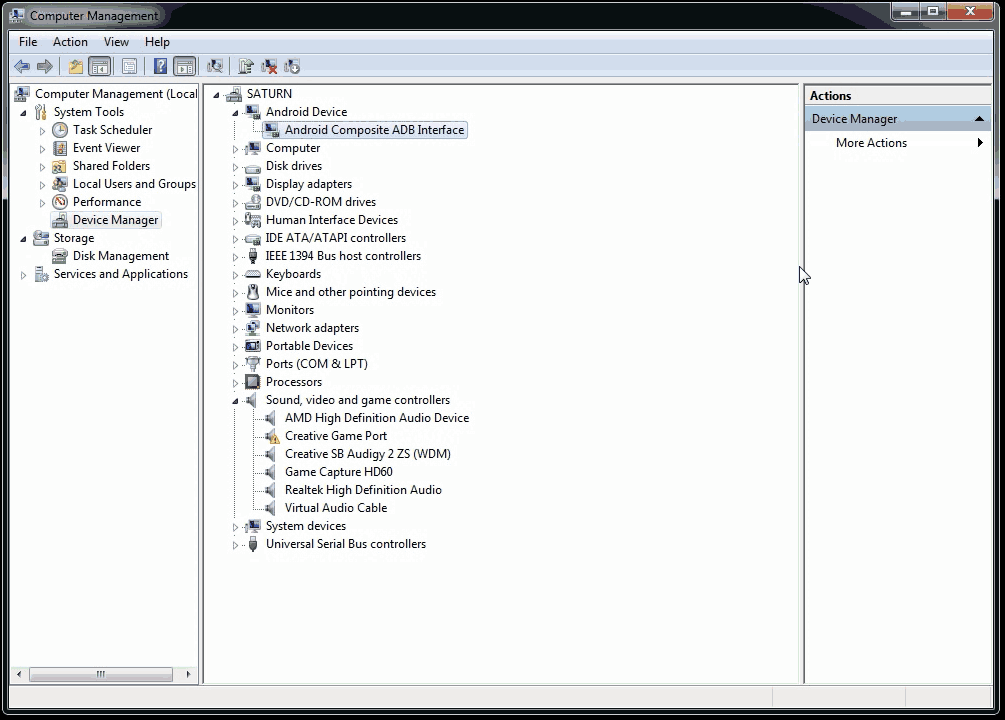Collapse the Android Device category
Screen dimensions: 1005x720
pyautogui.click(x=235, y=113)
